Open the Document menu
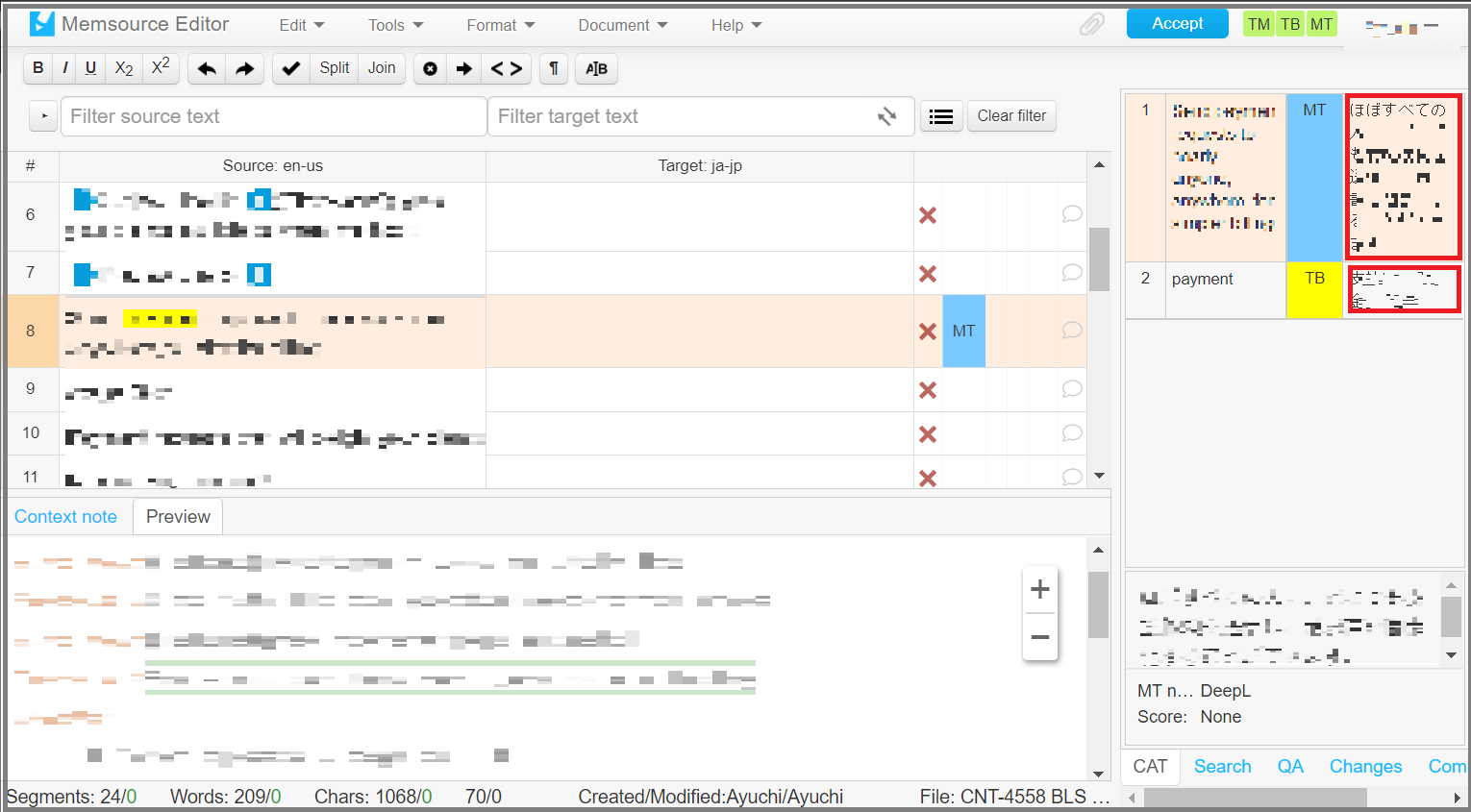Viewport: 1471px width, 812px height. 621,25
